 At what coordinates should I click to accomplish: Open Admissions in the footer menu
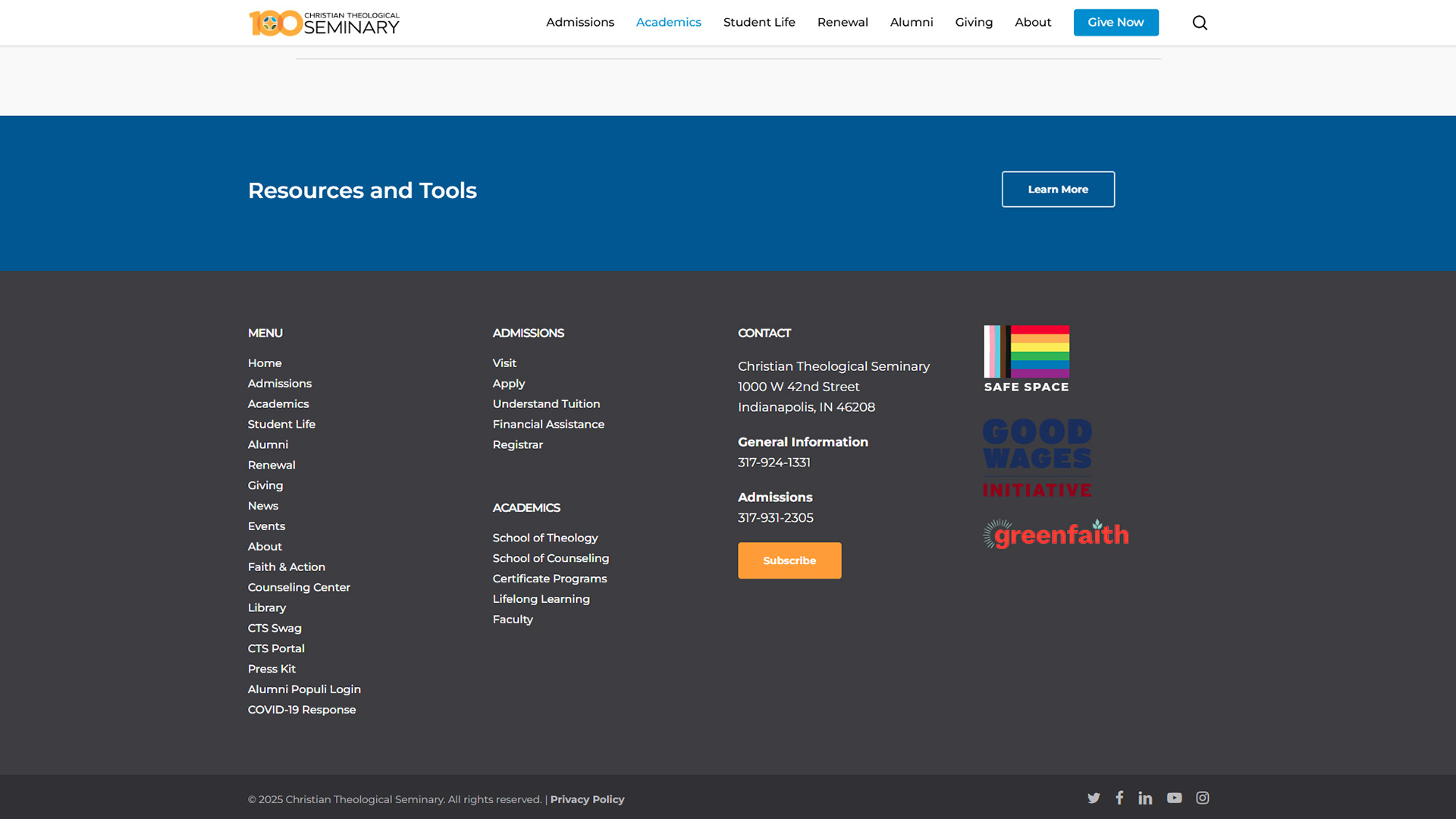(x=280, y=384)
